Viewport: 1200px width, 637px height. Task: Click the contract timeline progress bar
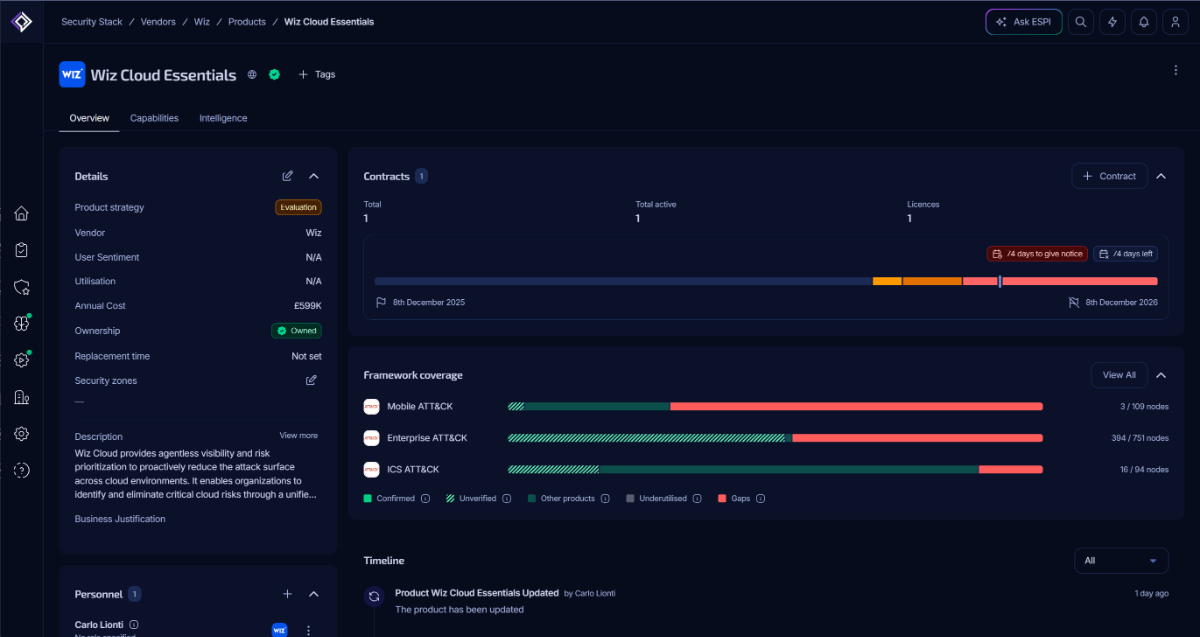pos(766,281)
